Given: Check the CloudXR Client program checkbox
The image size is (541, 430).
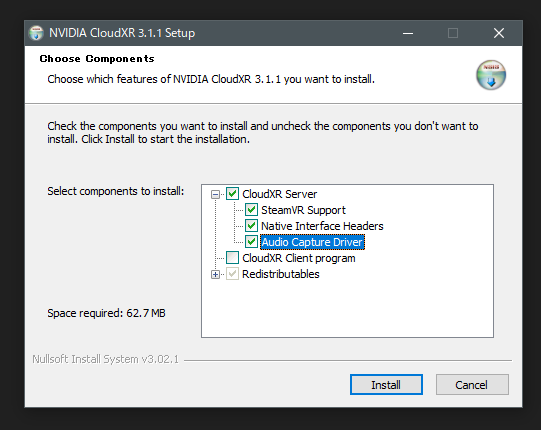Looking at the screenshot, I should [232, 258].
